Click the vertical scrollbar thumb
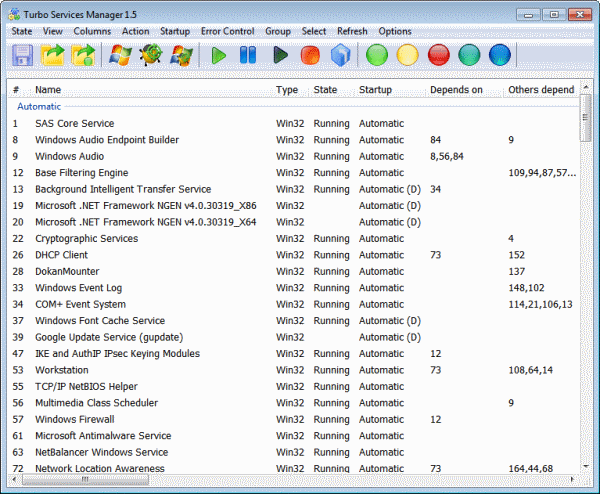This screenshot has height=494, width=600. pyautogui.click(x=585, y=118)
